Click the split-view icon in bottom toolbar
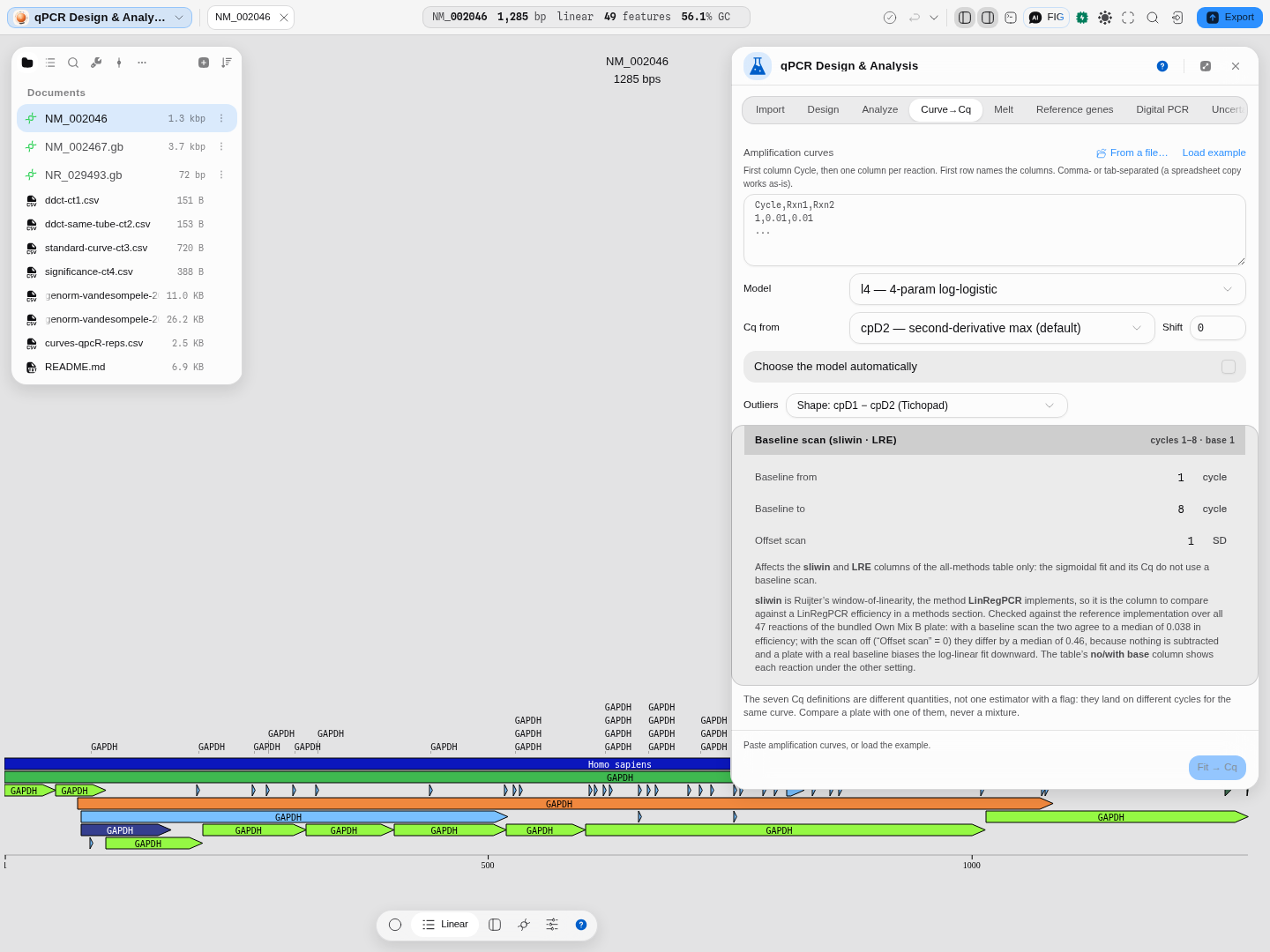Image resolution: width=1270 pixels, height=952 pixels. click(495, 925)
